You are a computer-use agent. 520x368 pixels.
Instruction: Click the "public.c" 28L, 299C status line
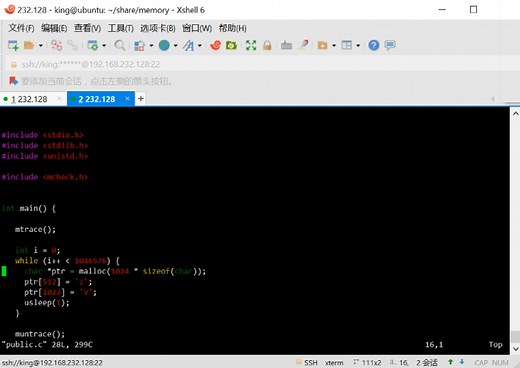click(47, 345)
